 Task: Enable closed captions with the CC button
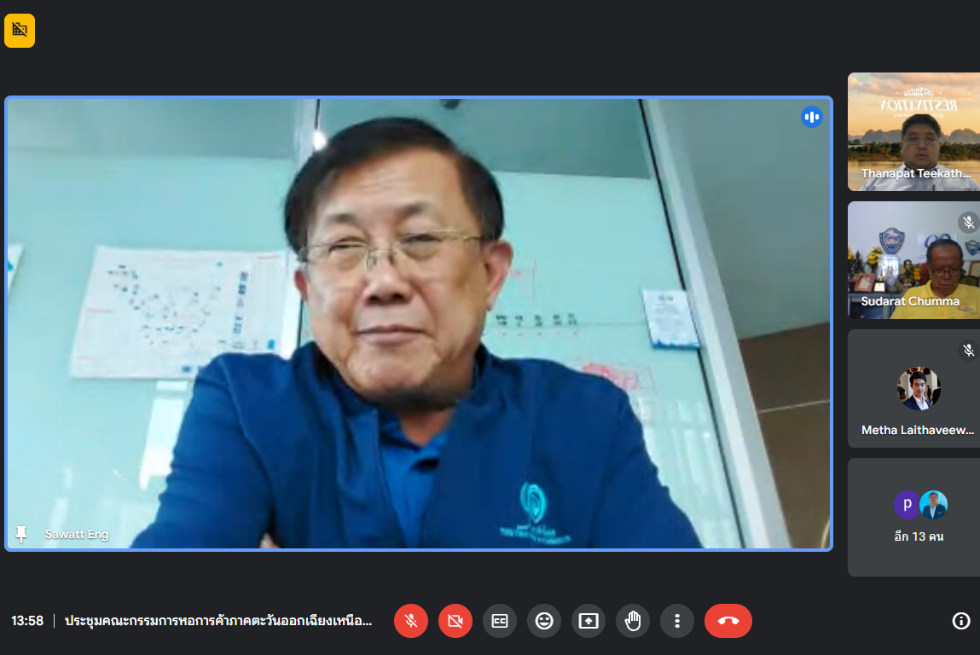click(500, 621)
